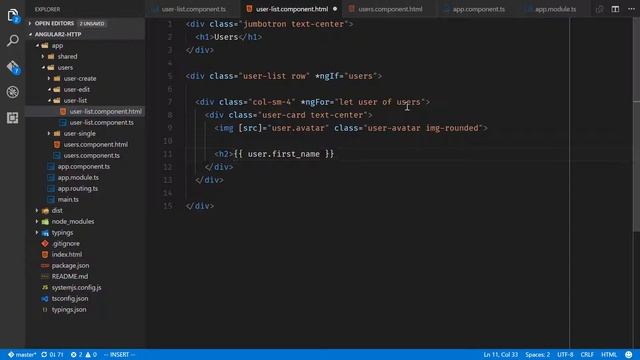The image size is (640, 360).
Task: Open the editor more actions menu
Action: (x=631, y=9)
